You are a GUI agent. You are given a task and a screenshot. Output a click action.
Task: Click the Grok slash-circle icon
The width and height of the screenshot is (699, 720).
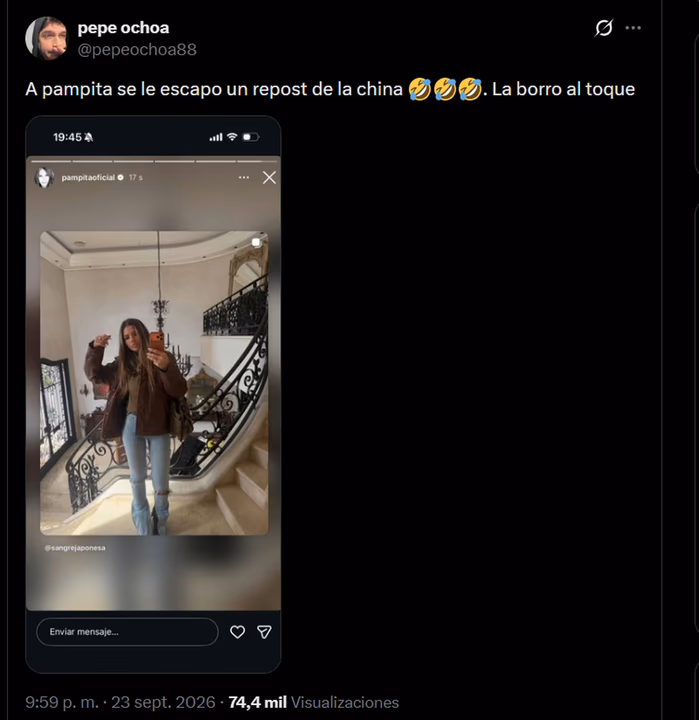click(x=603, y=28)
